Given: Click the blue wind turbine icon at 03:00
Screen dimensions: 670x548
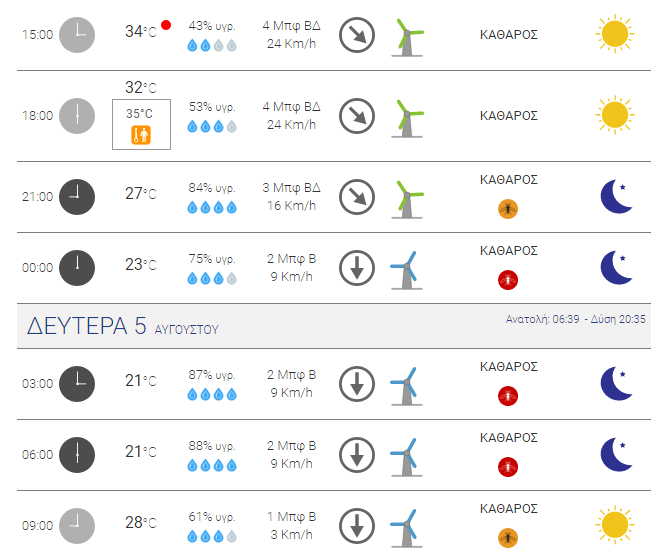Looking at the screenshot, I should pyautogui.click(x=406, y=386).
